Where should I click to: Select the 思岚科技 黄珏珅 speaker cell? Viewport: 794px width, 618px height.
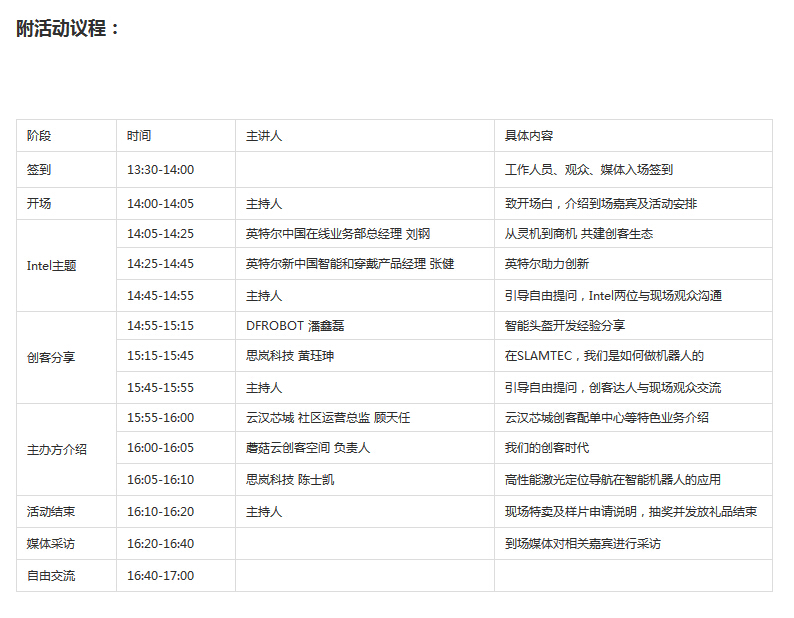(x=290, y=356)
